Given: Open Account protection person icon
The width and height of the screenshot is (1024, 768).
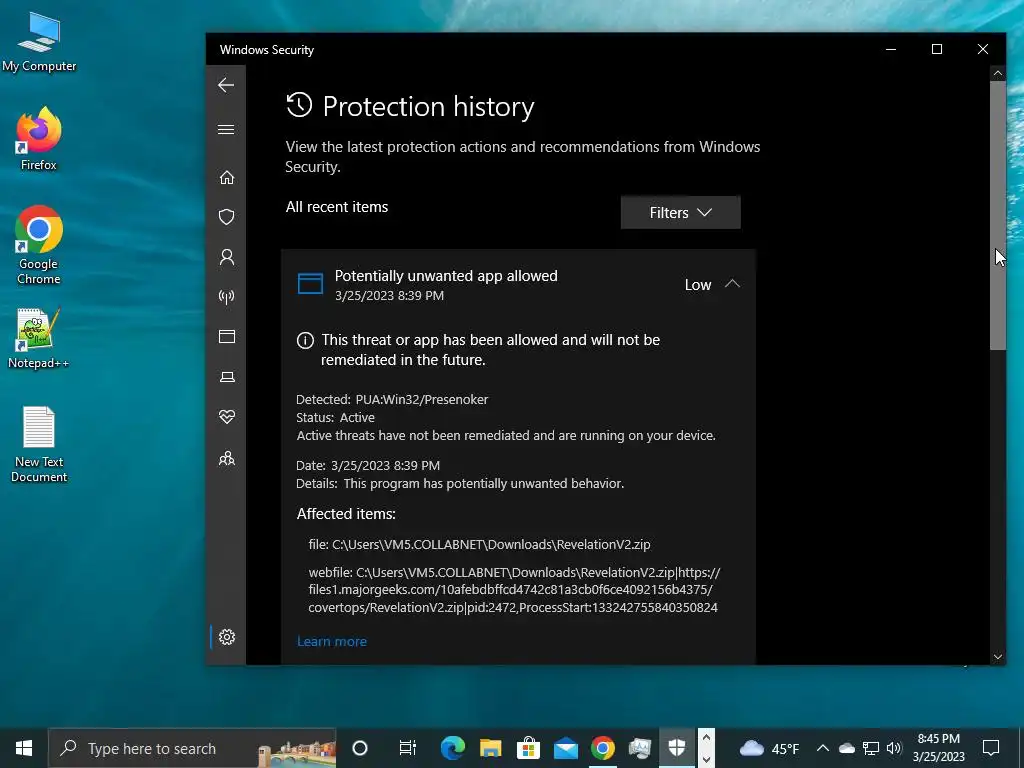Looking at the screenshot, I should tap(227, 257).
